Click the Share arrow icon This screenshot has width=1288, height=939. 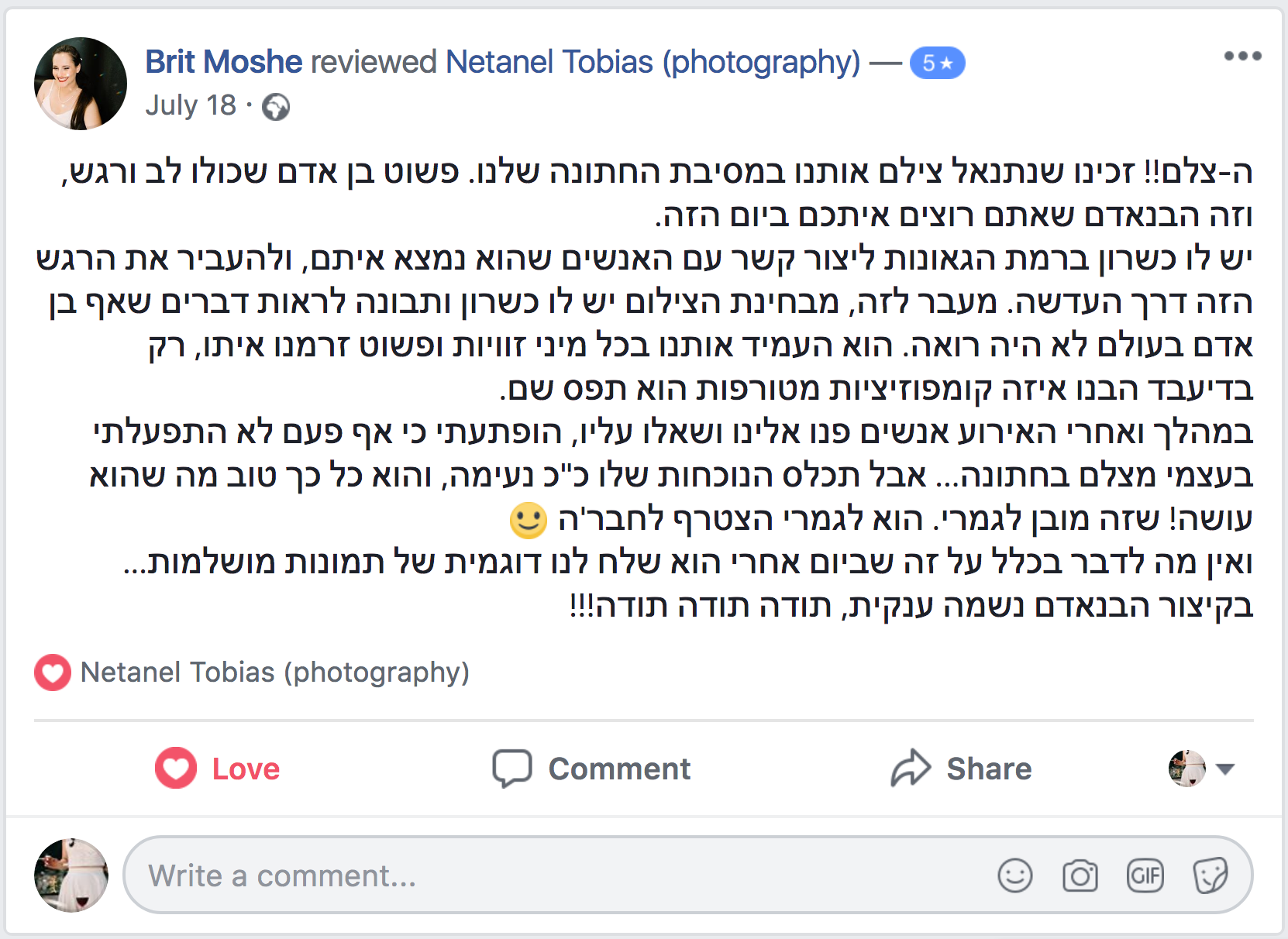point(910,769)
